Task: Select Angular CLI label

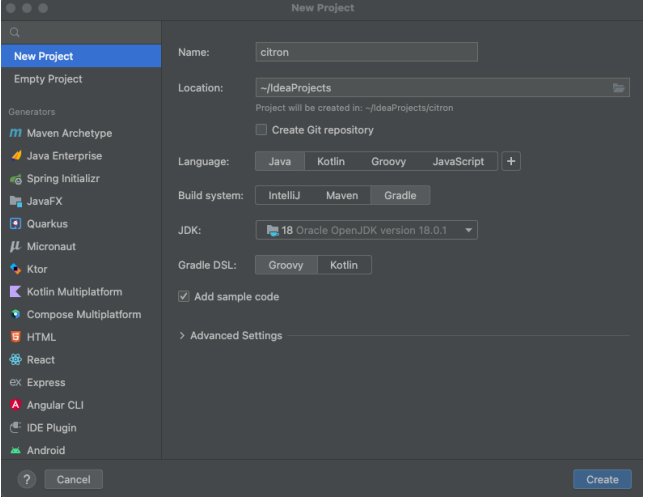Action: point(55,405)
